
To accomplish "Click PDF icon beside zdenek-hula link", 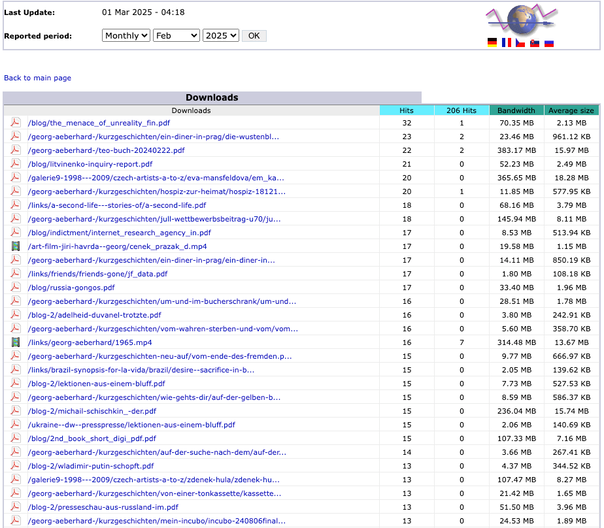I will 15,479.
